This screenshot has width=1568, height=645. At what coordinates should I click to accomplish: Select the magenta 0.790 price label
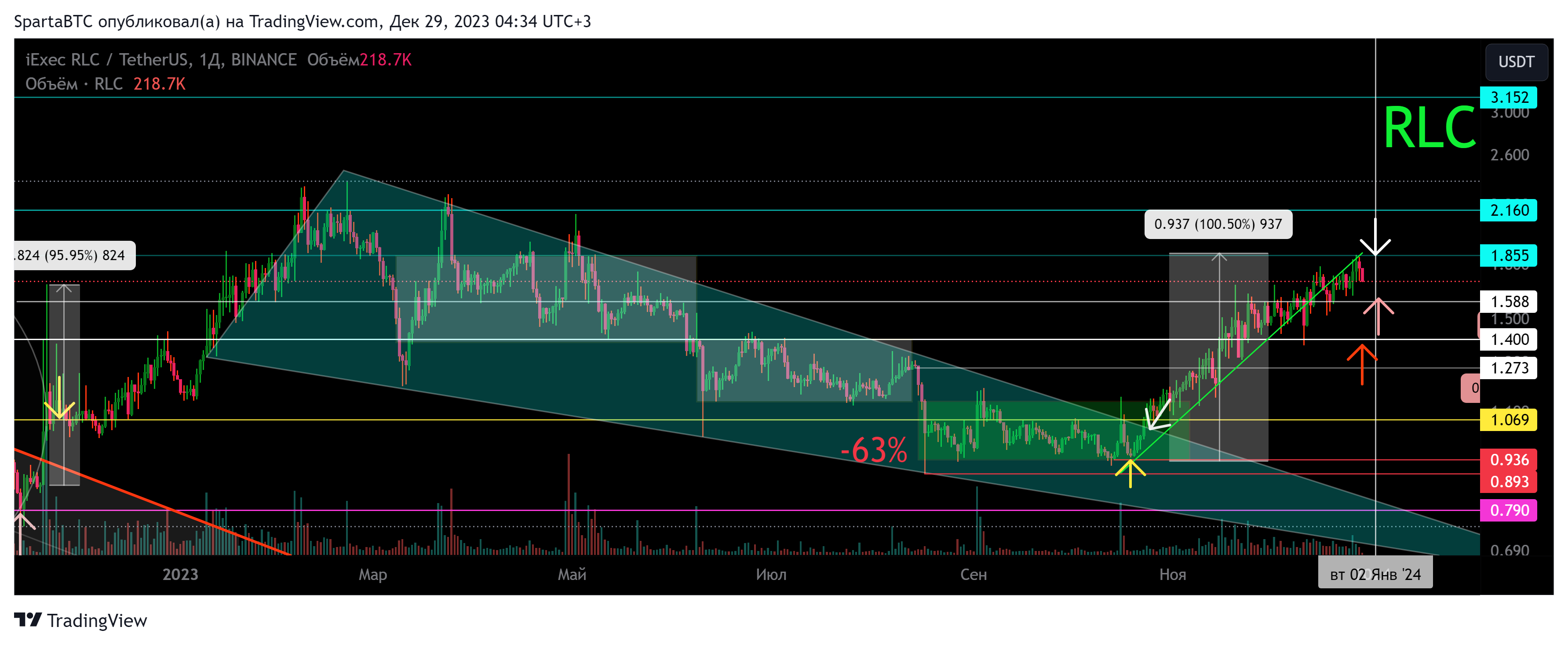click(x=1508, y=511)
